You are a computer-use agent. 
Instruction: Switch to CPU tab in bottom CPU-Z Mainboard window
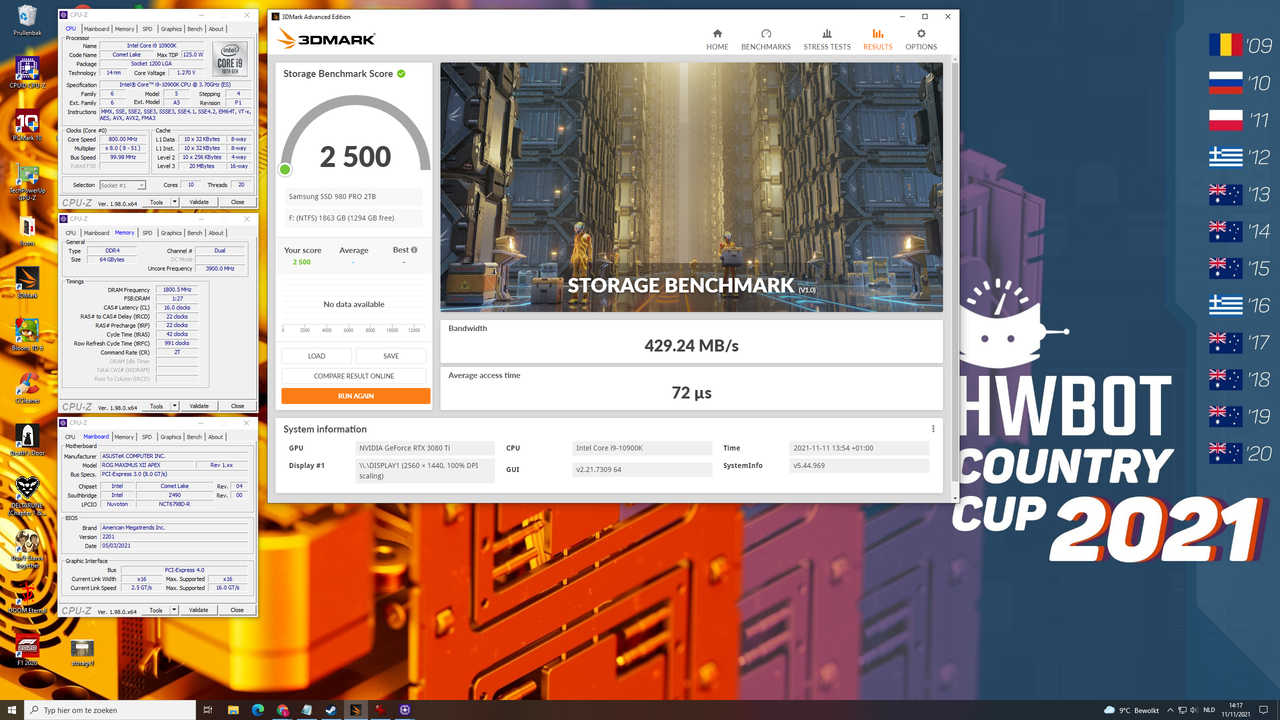coord(70,437)
